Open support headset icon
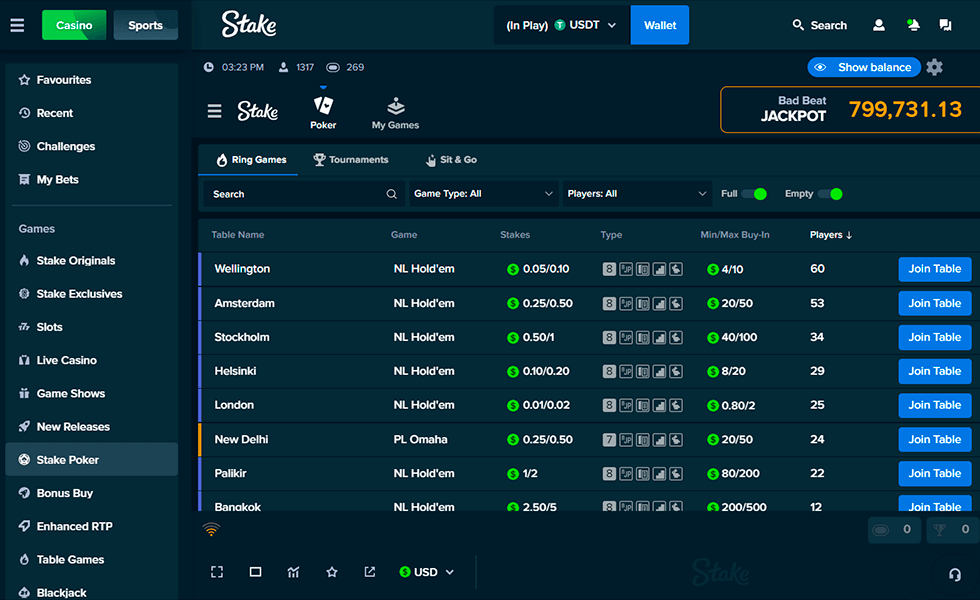 [954, 574]
